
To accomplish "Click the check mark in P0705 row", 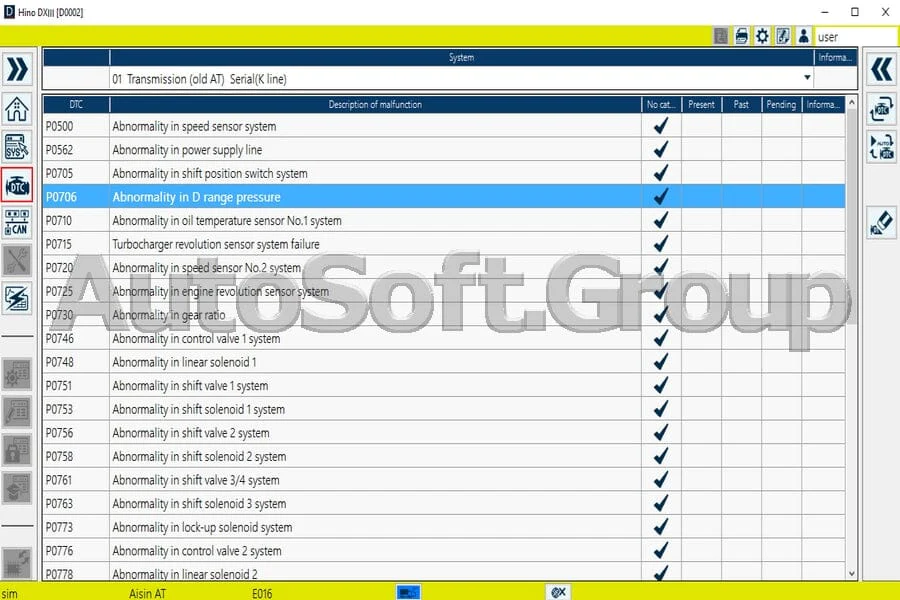I will [x=661, y=173].
